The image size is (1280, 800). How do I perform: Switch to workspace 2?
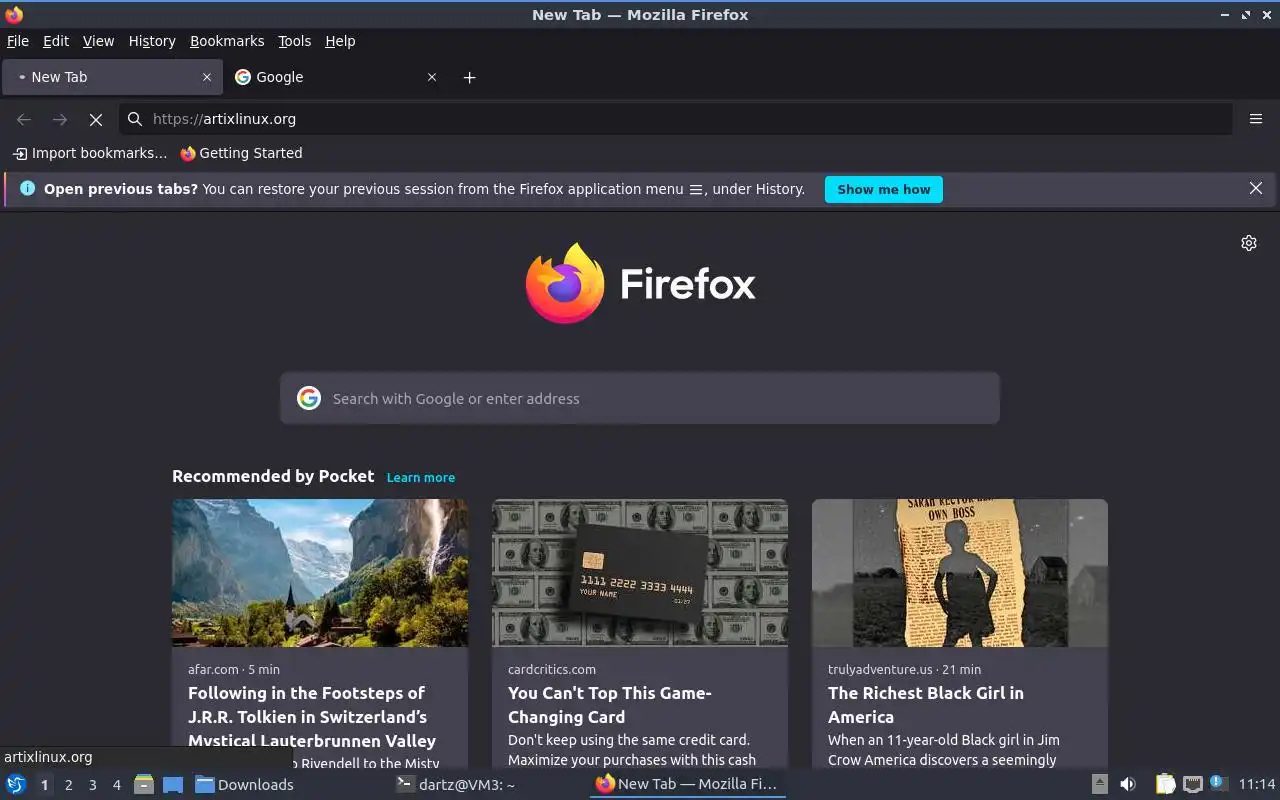(69, 785)
